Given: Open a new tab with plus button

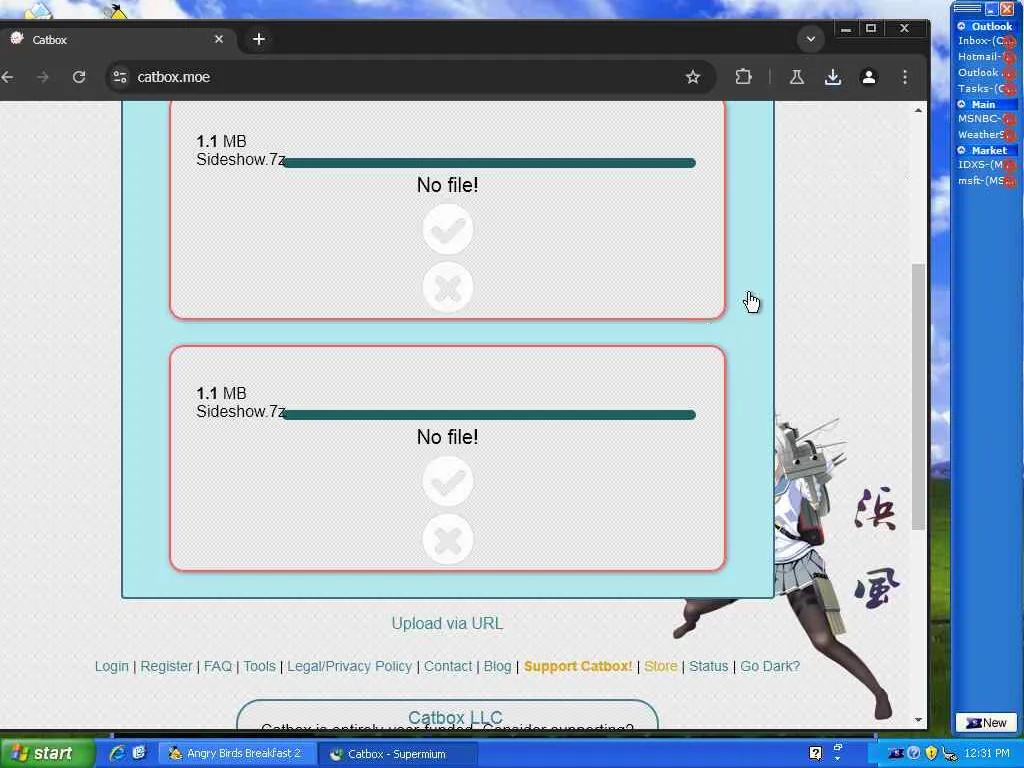Looking at the screenshot, I should [259, 39].
